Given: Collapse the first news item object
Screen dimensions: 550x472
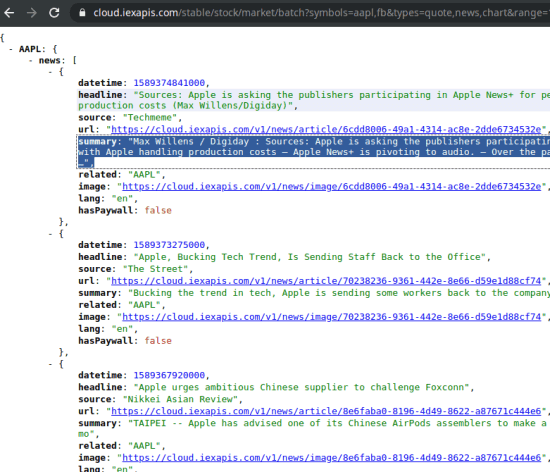Looking at the screenshot, I should 51,72.
